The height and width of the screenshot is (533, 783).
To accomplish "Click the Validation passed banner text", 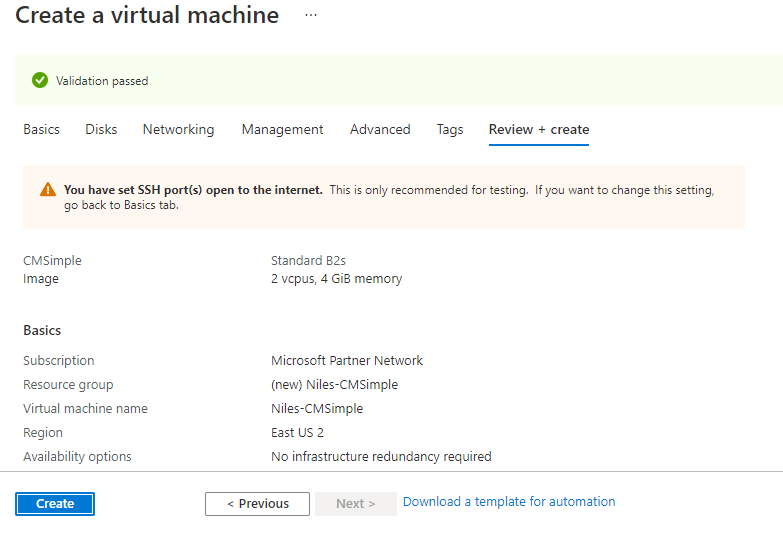I will click(x=102, y=81).
